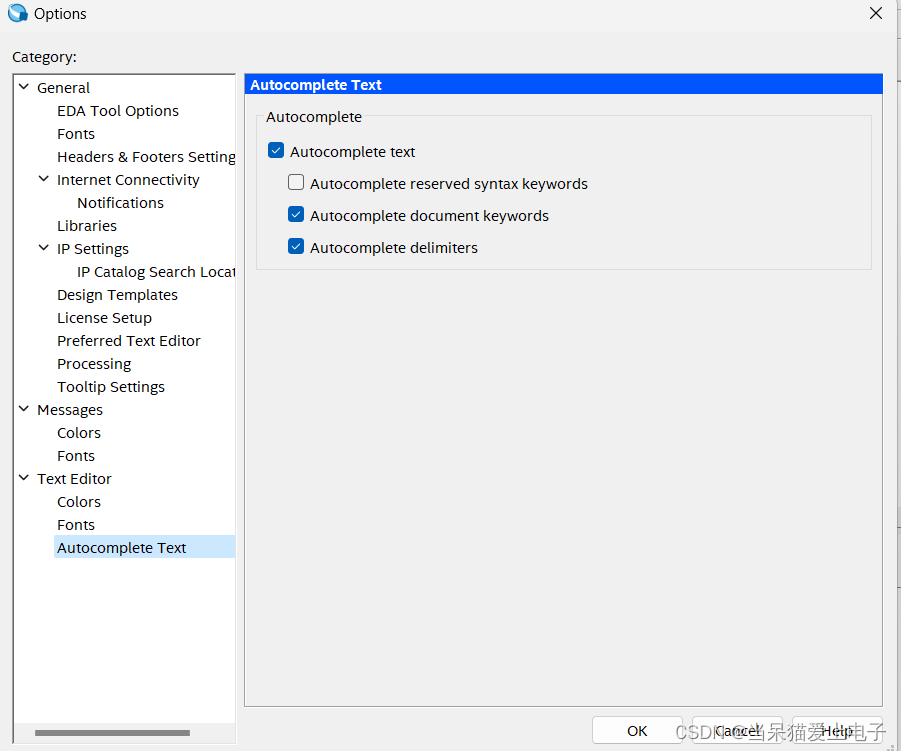Collapse Internet Connectivity tree node

pyautogui.click(x=44, y=179)
